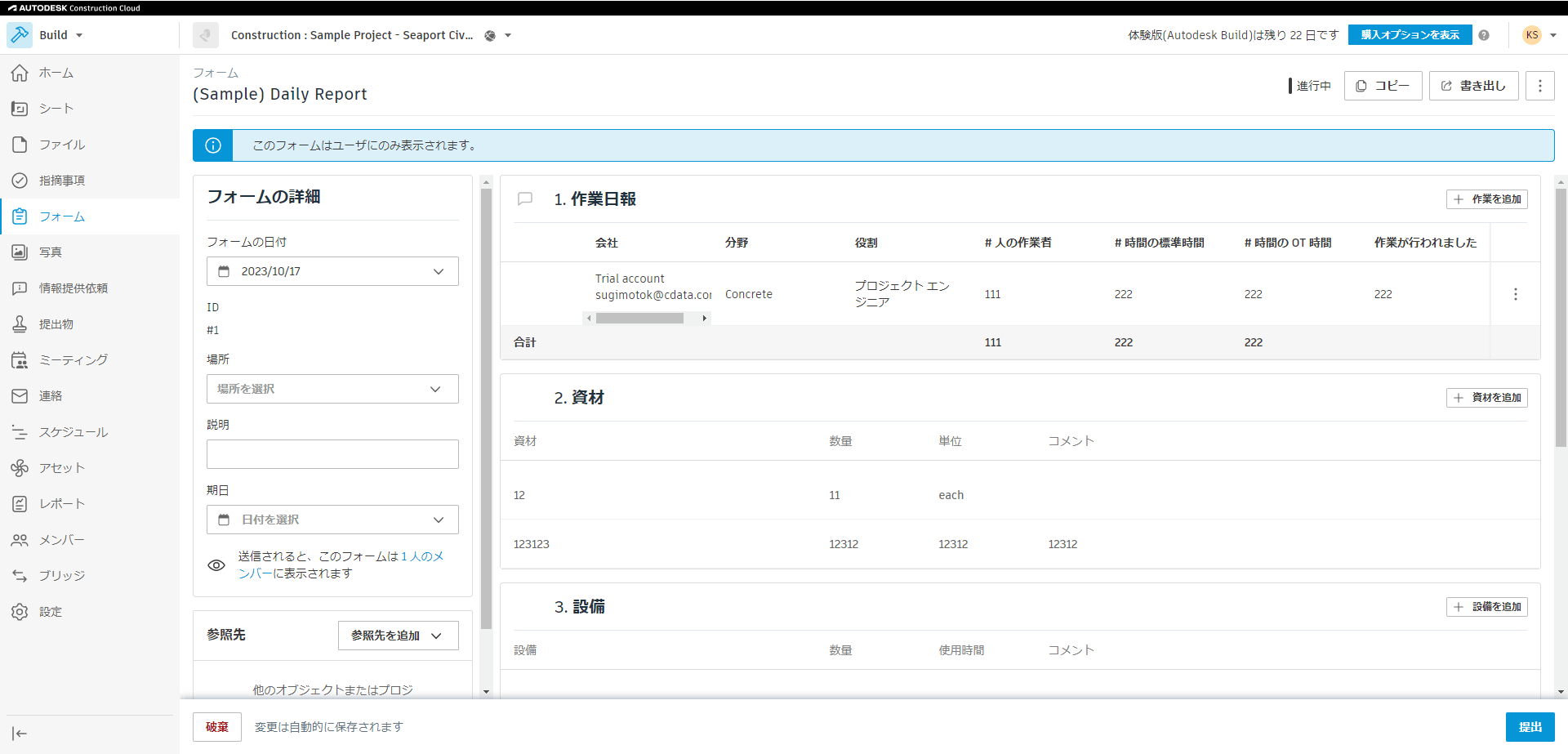1568x754 pixels.
Task: Click material row 123123 name cell
Action: pos(532,544)
